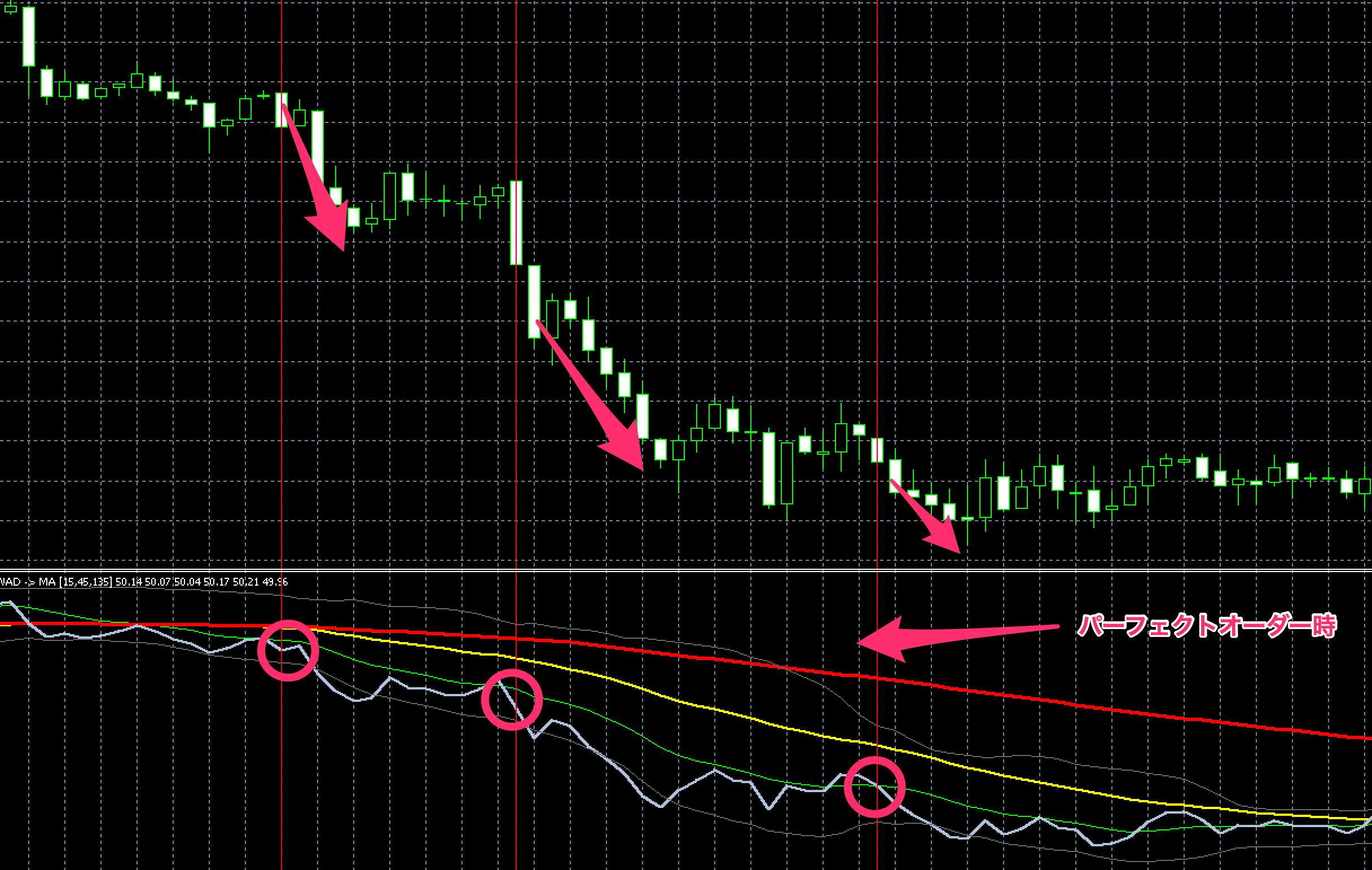1372x870 pixels.
Task: Click the "50.14" value in the indicator label
Action: (x=129, y=582)
